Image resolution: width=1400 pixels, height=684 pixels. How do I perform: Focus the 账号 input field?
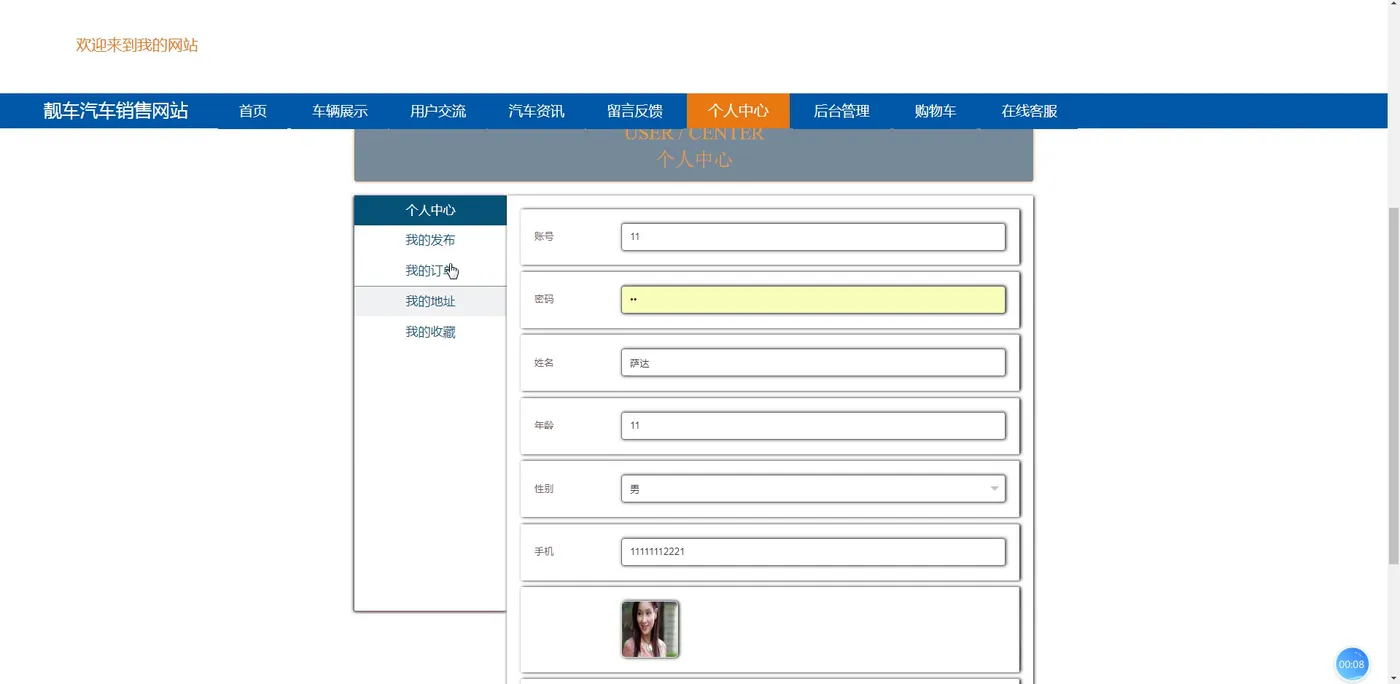813,237
